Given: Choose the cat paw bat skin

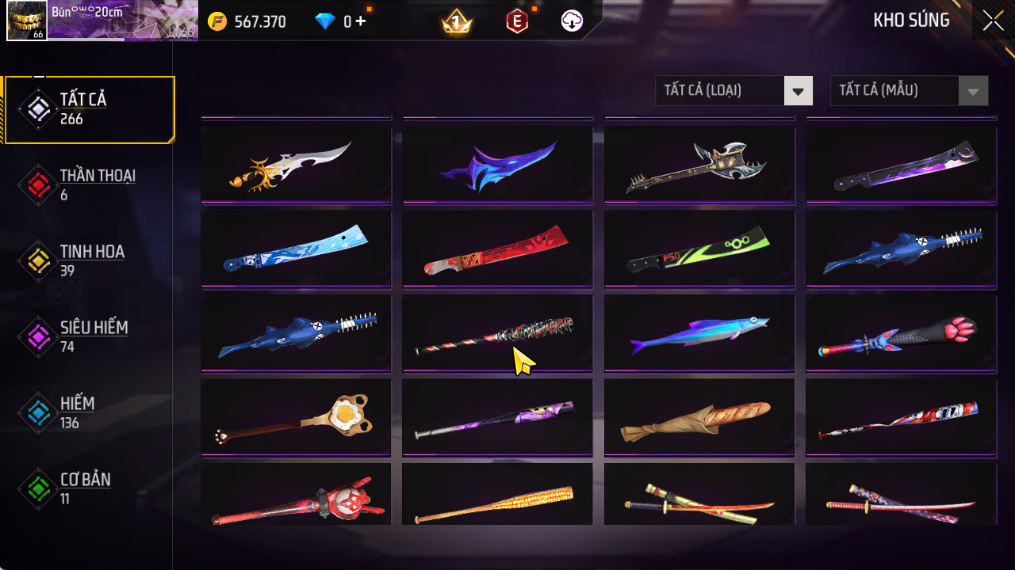Looking at the screenshot, I should pos(901,333).
